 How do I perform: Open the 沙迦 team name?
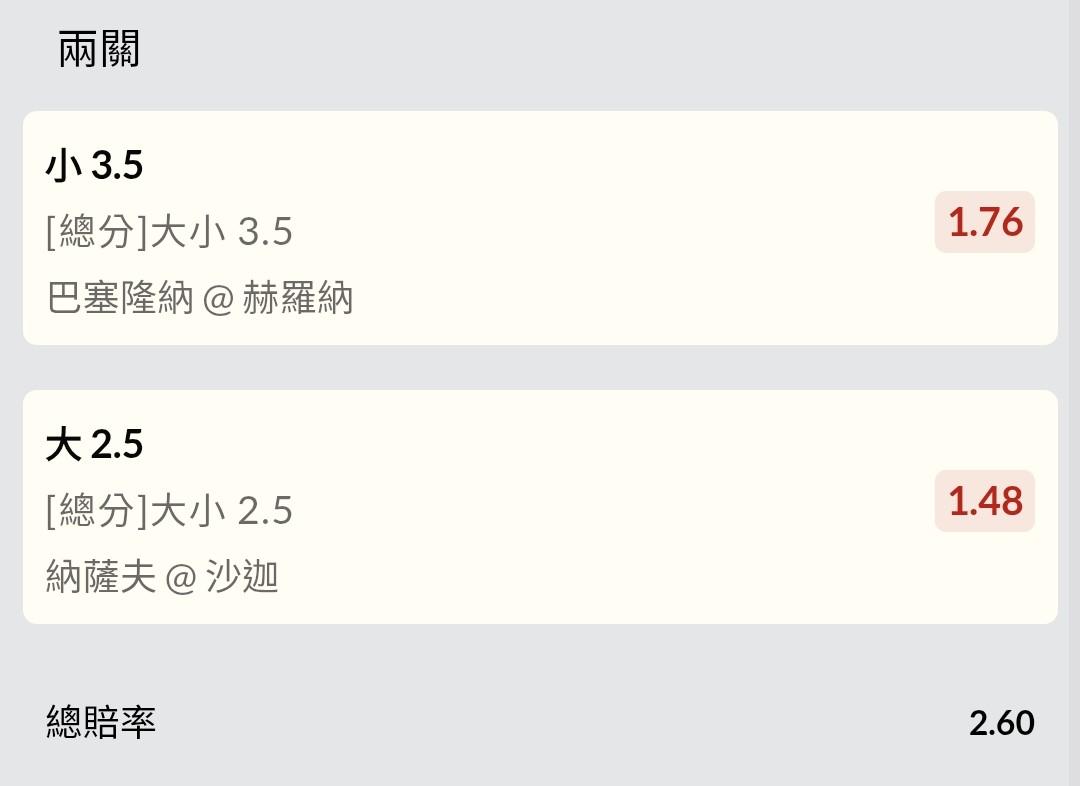(242, 577)
